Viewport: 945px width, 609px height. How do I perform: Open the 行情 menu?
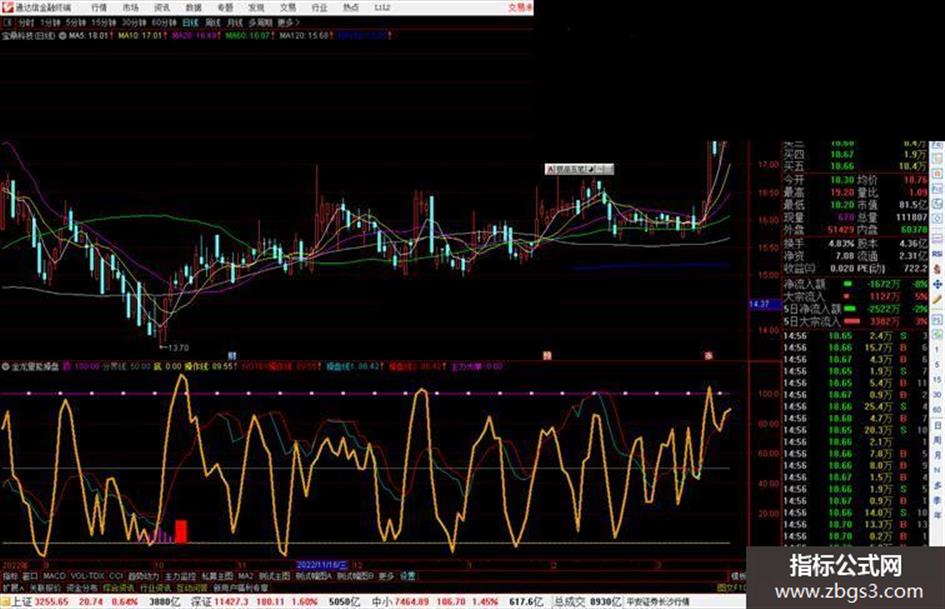click(99, 8)
